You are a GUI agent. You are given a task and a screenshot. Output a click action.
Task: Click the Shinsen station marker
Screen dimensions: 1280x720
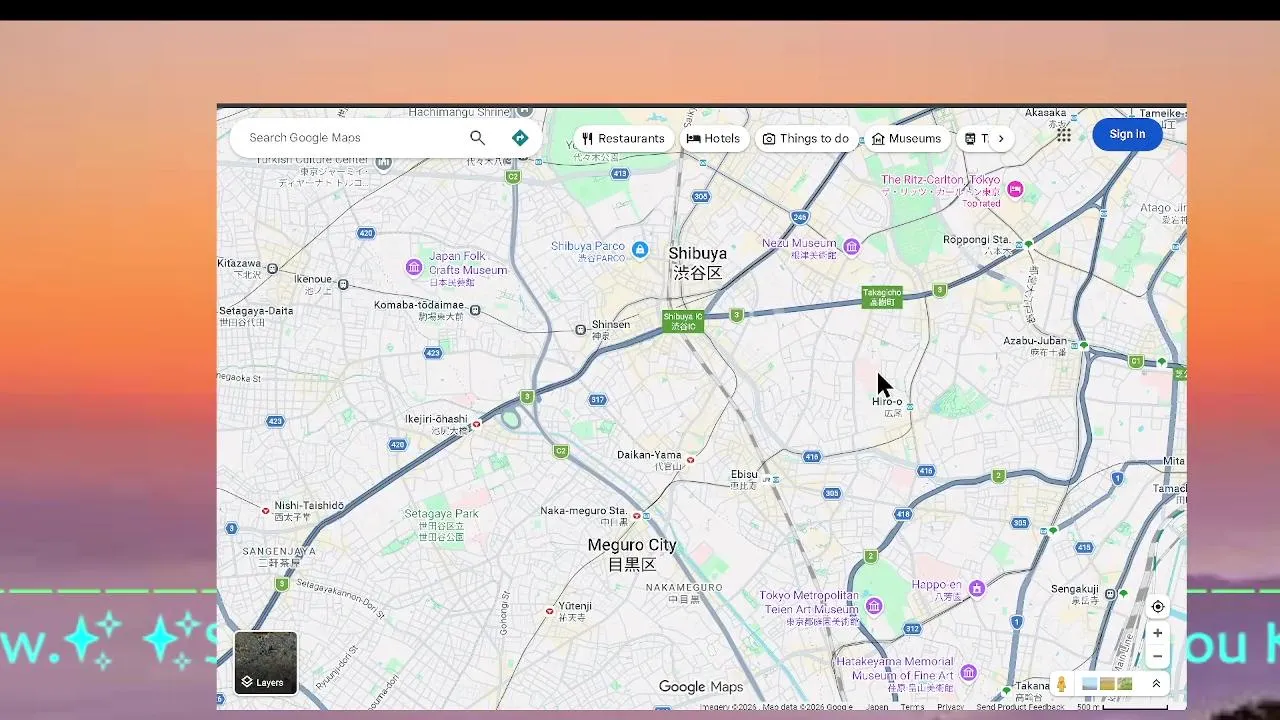[x=580, y=330]
